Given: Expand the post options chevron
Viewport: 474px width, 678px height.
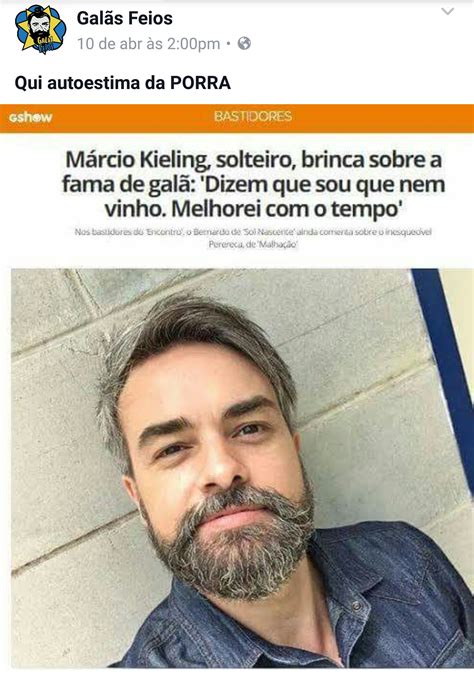Looking at the screenshot, I should coord(448,11).
